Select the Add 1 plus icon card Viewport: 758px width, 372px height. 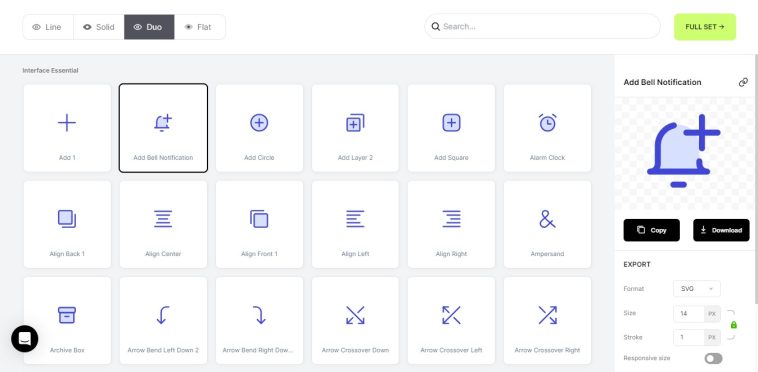click(67, 128)
